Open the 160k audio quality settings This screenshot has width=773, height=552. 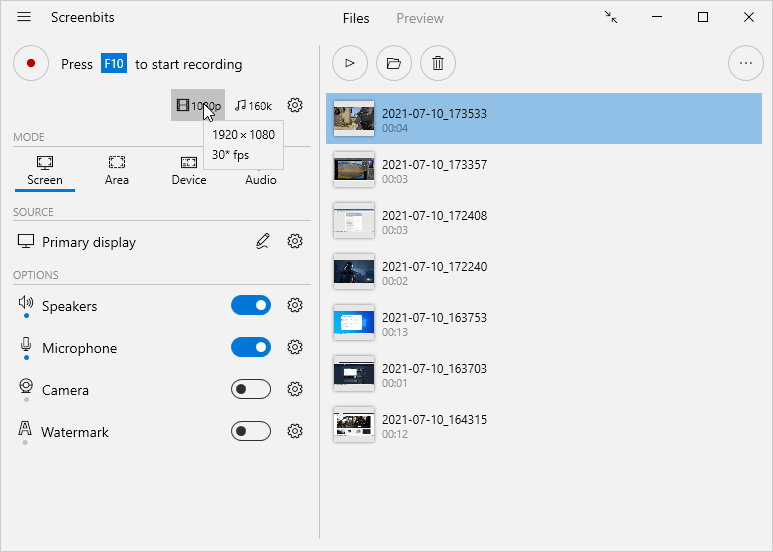253,105
